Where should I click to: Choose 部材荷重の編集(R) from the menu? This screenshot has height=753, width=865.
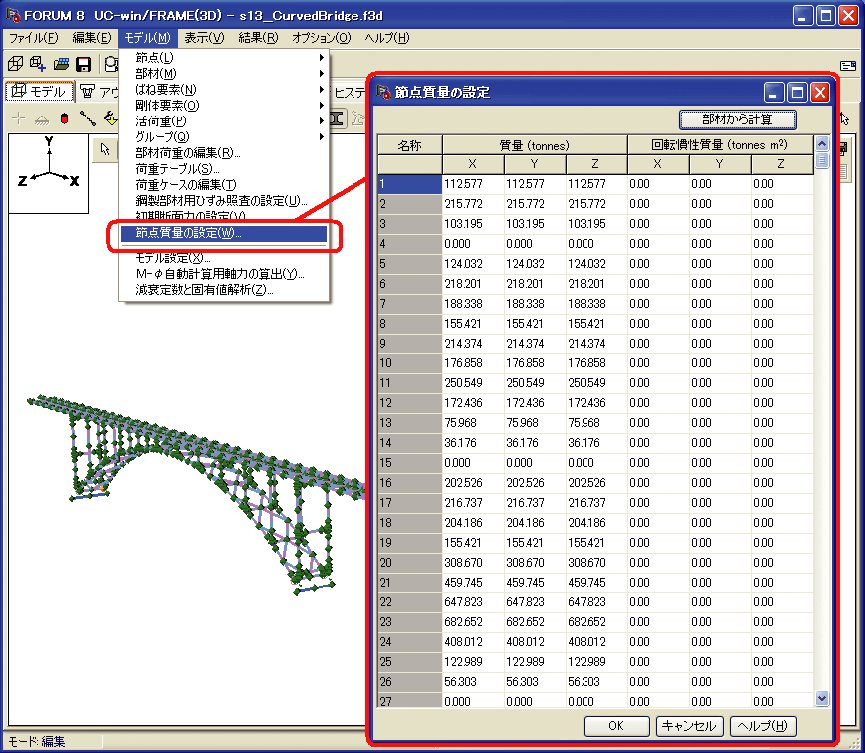click(x=224, y=153)
